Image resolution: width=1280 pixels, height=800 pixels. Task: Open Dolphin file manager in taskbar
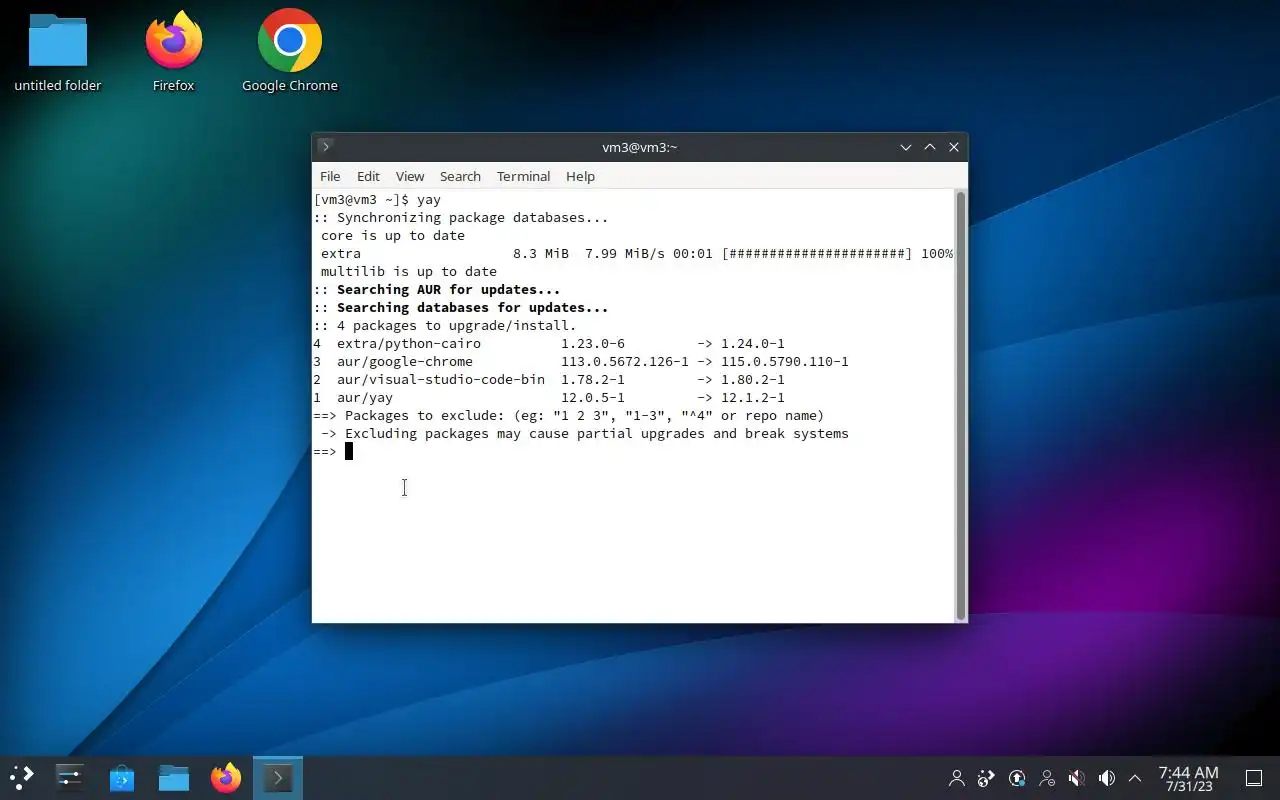coord(174,777)
